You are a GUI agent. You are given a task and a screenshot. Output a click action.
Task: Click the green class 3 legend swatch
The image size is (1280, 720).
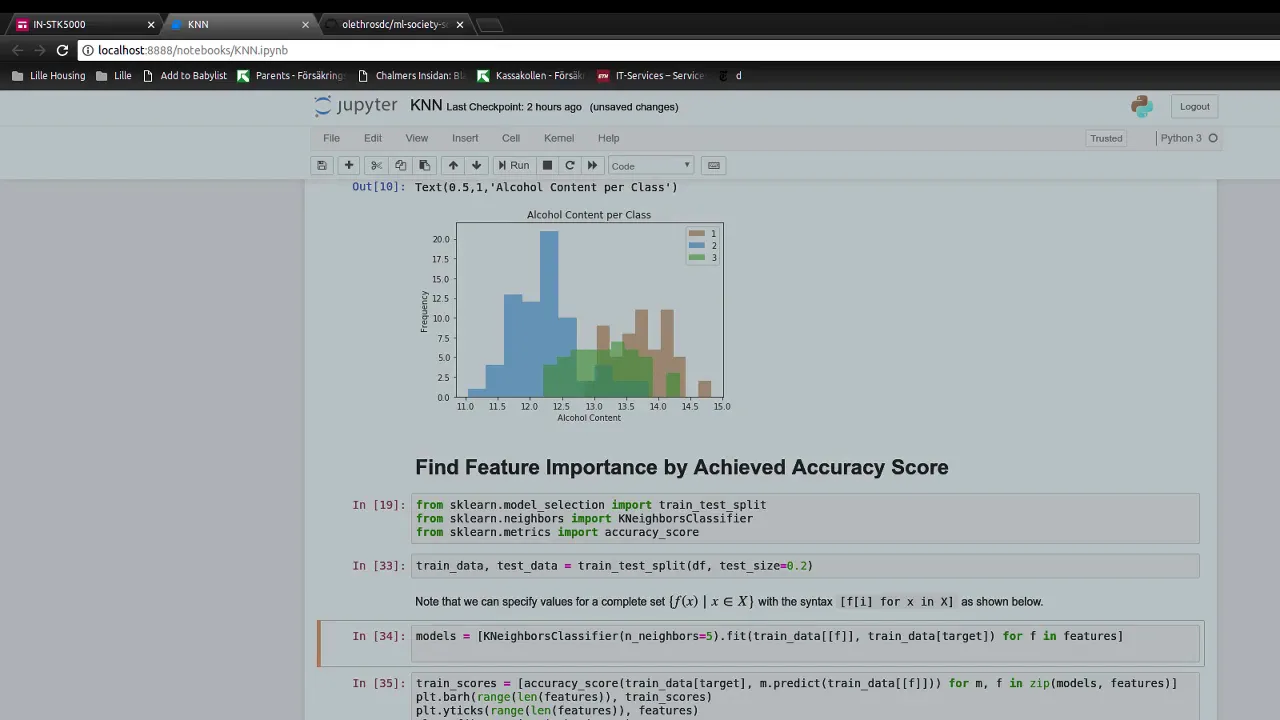pyautogui.click(x=696, y=258)
